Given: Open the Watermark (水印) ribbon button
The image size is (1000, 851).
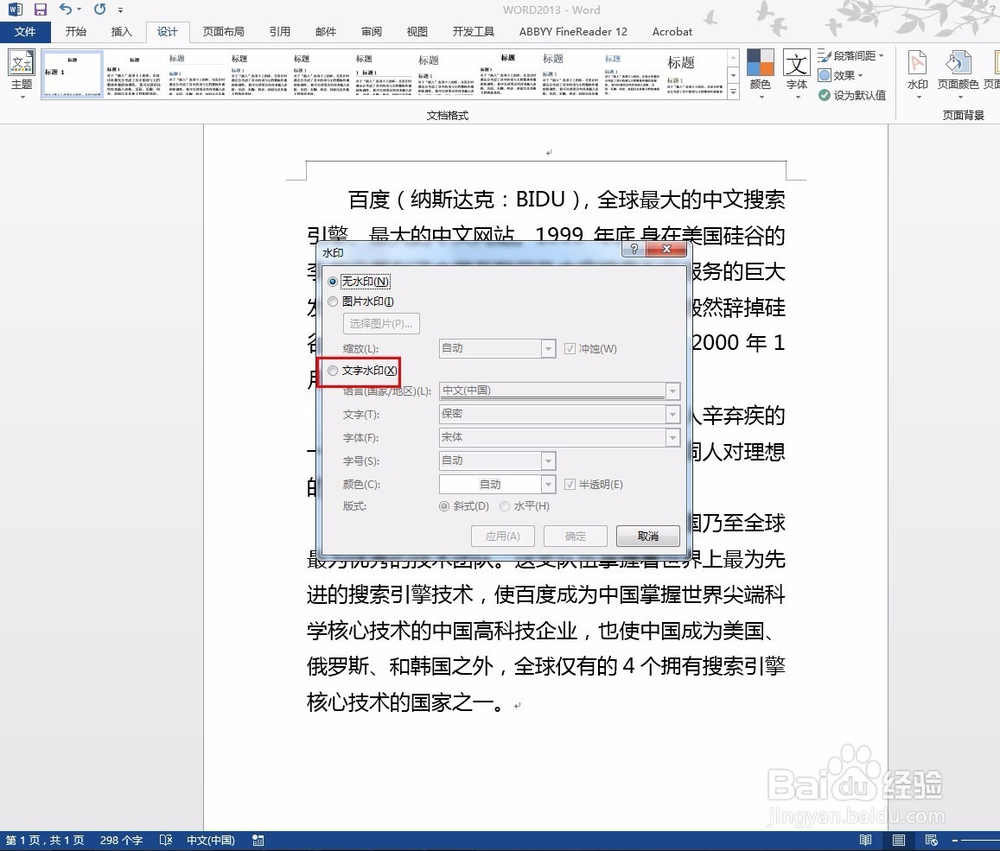Looking at the screenshot, I should coord(917,74).
